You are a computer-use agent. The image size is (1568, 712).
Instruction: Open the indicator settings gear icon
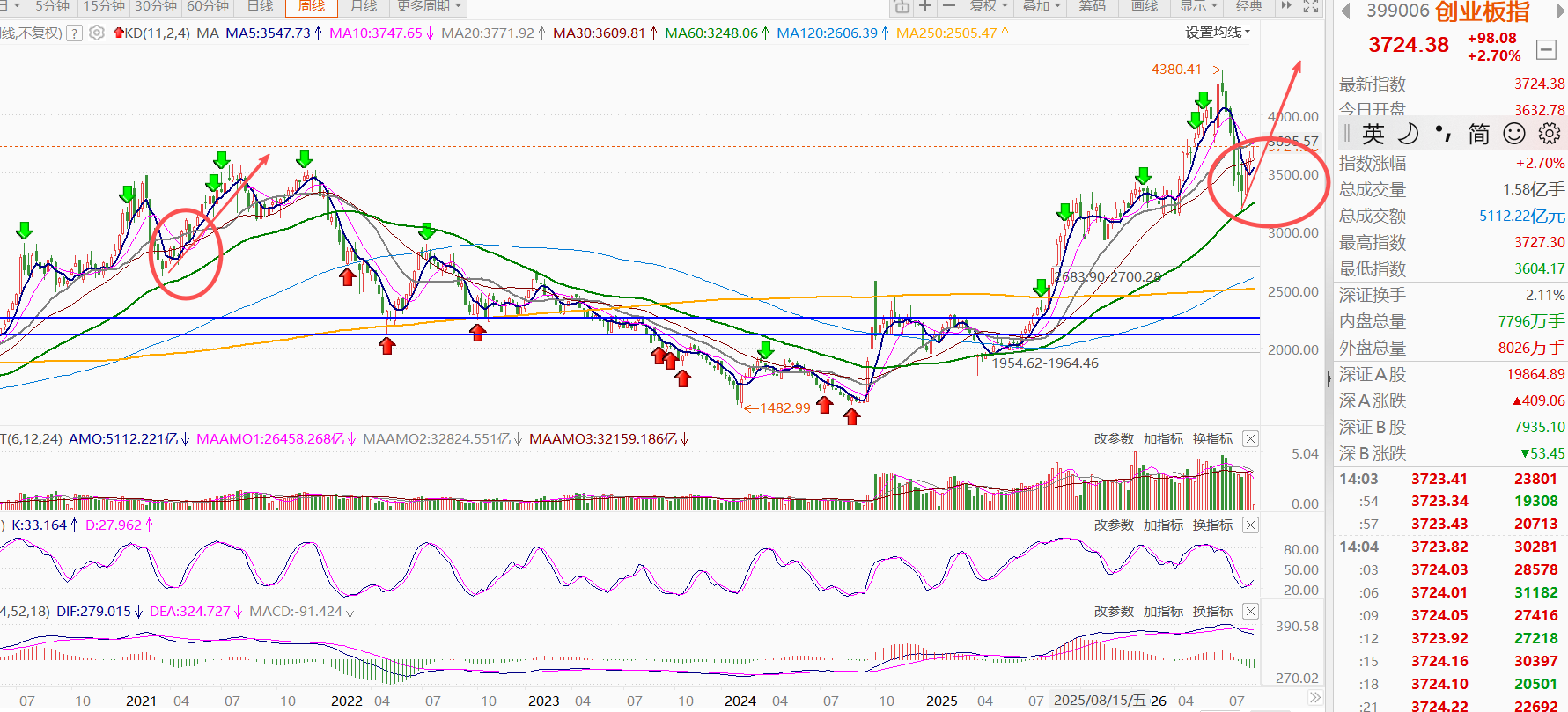coord(97,33)
